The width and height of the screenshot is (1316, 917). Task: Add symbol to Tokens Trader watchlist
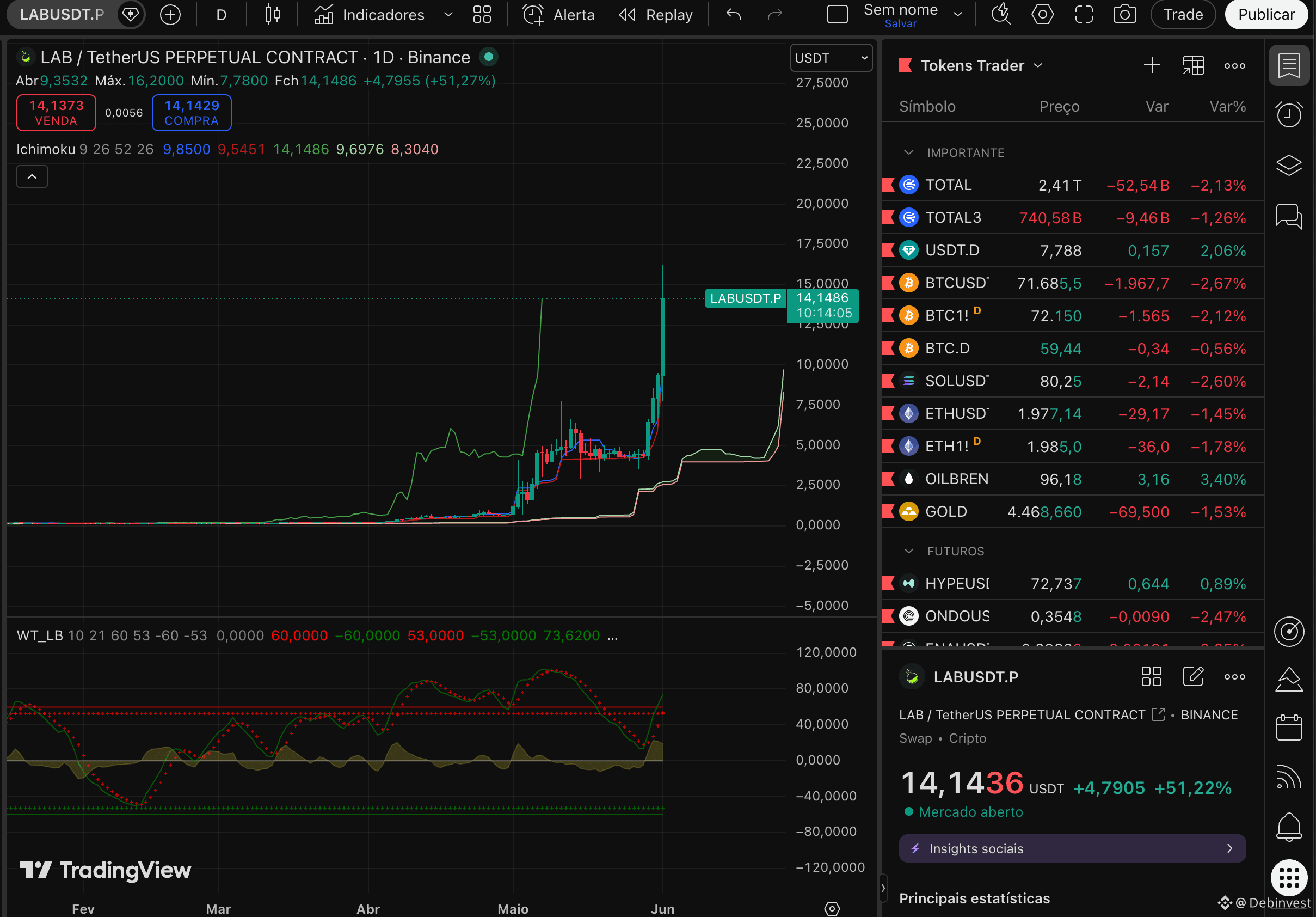pos(1152,65)
